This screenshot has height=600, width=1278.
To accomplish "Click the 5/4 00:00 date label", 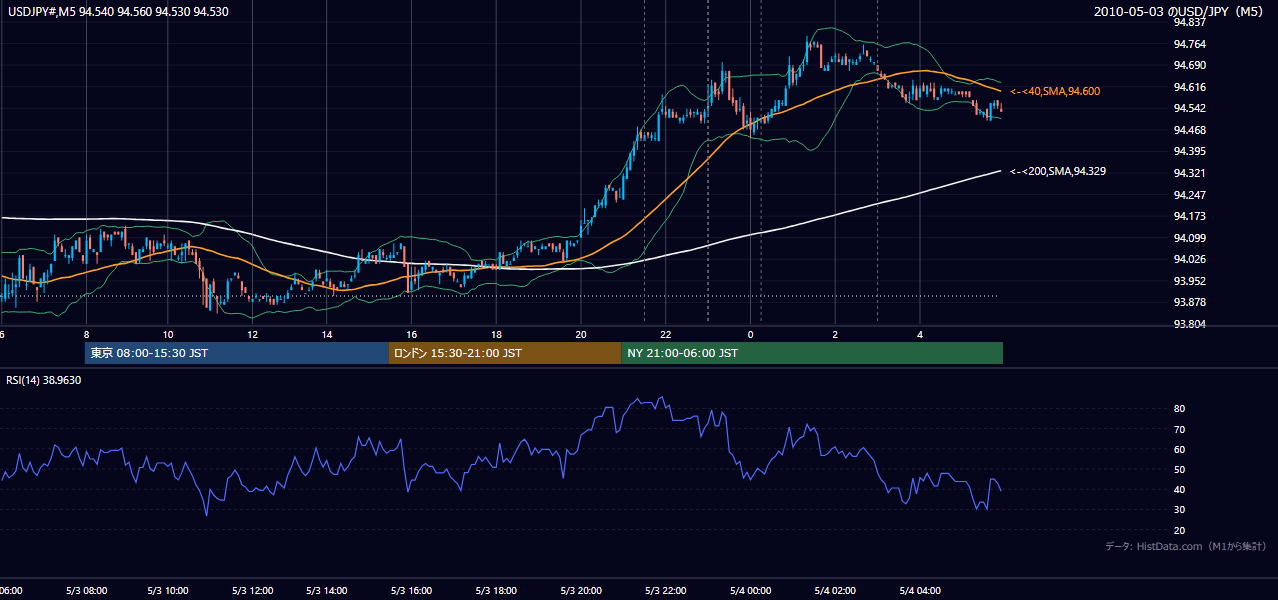I will (750, 591).
